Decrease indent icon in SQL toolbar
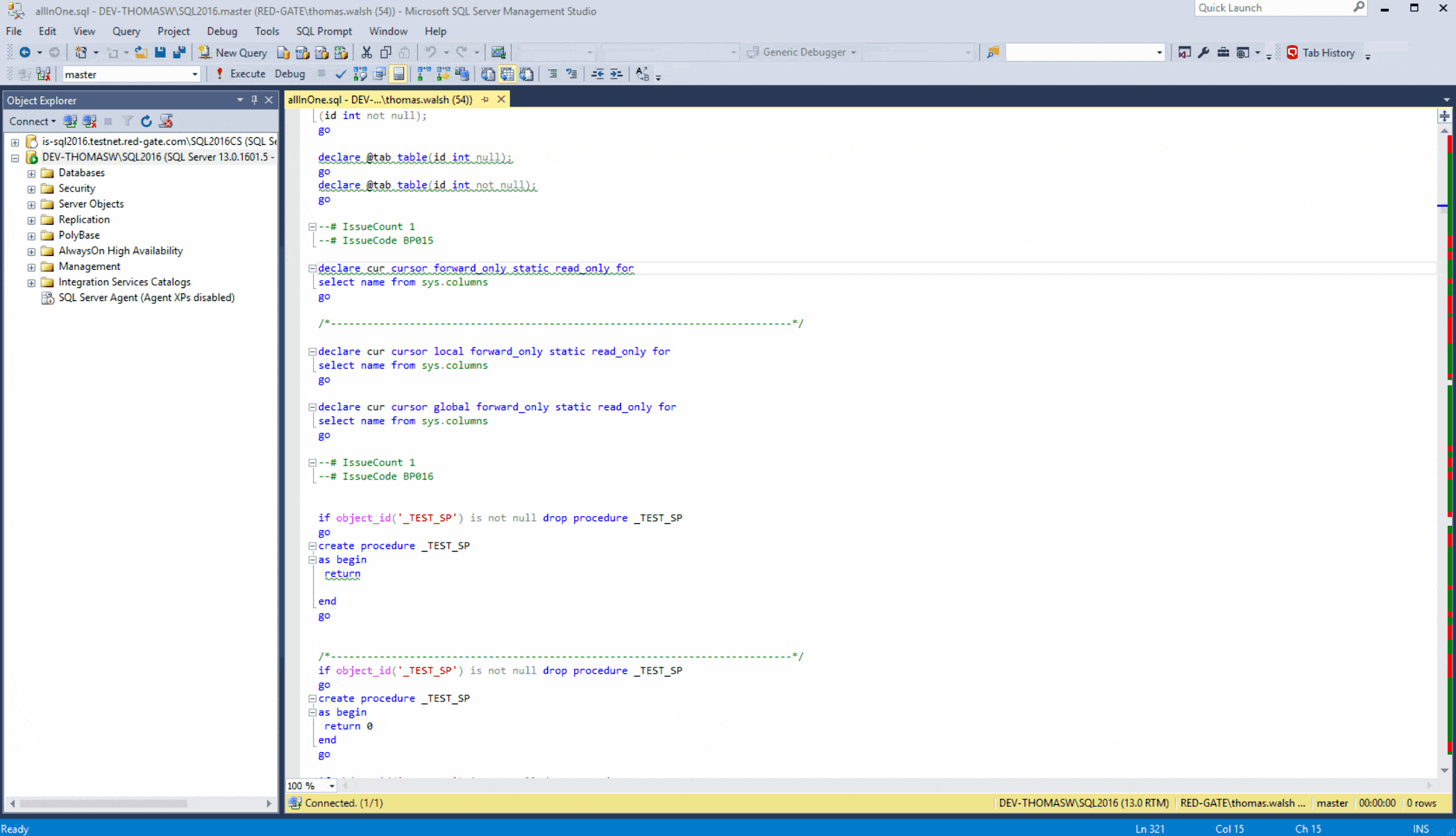 click(597, 74)
